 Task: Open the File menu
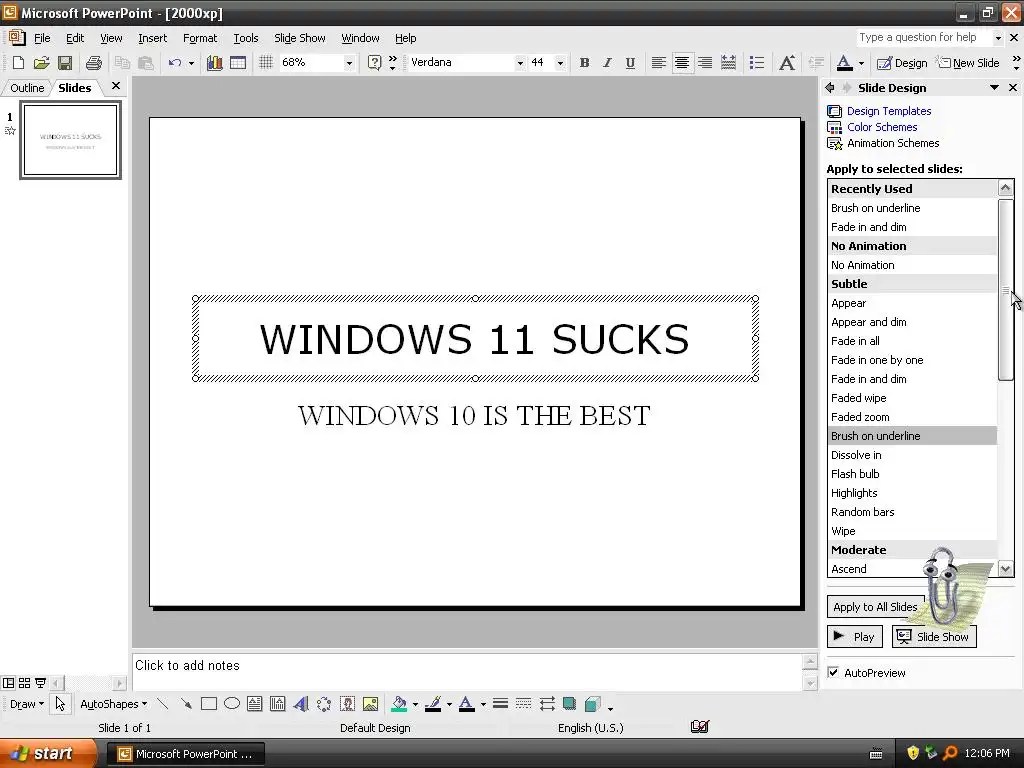[x=42, y=38]
